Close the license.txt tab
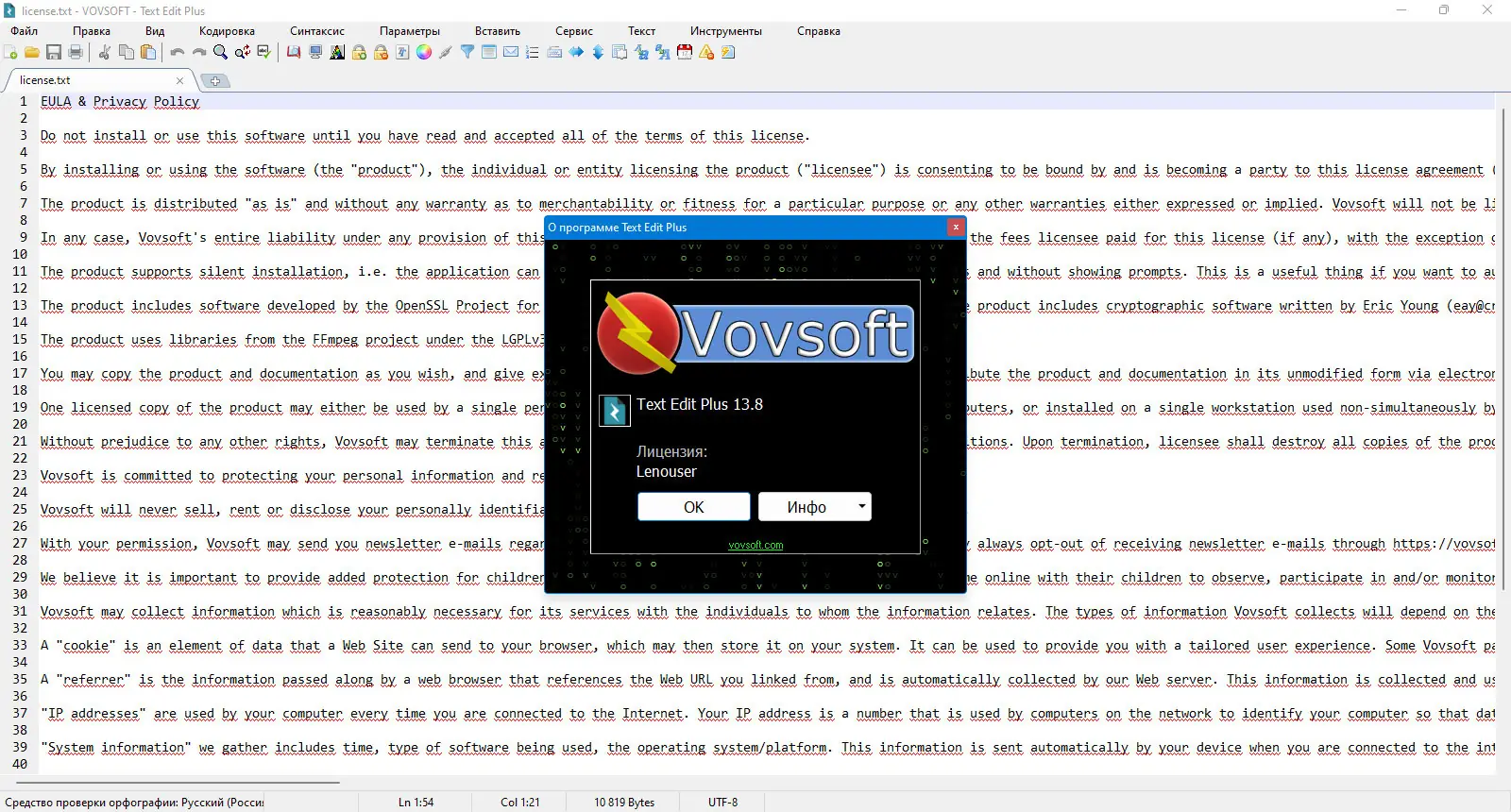The height and width of the screenshot is (812, 1511). pyautogui.click(x=179, y=80)
